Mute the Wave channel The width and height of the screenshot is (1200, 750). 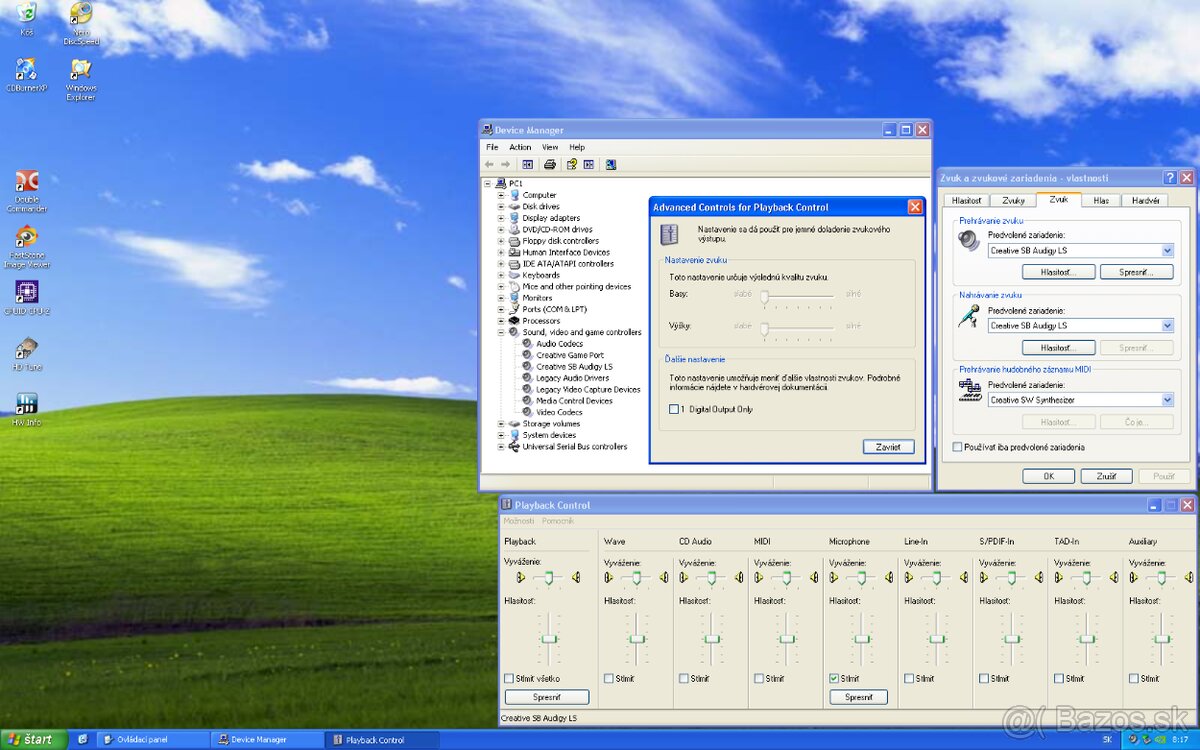[609, 678]
